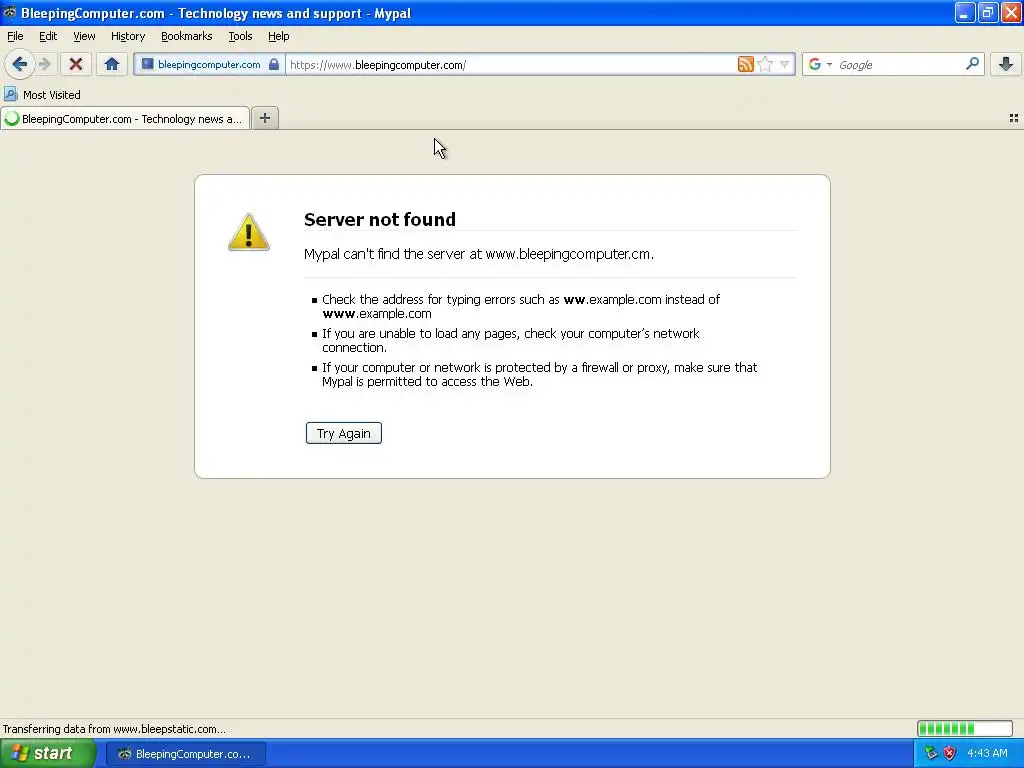Bookmark this page with the star icon
This screenshot has height=768, width=1024.
(765, 64)
